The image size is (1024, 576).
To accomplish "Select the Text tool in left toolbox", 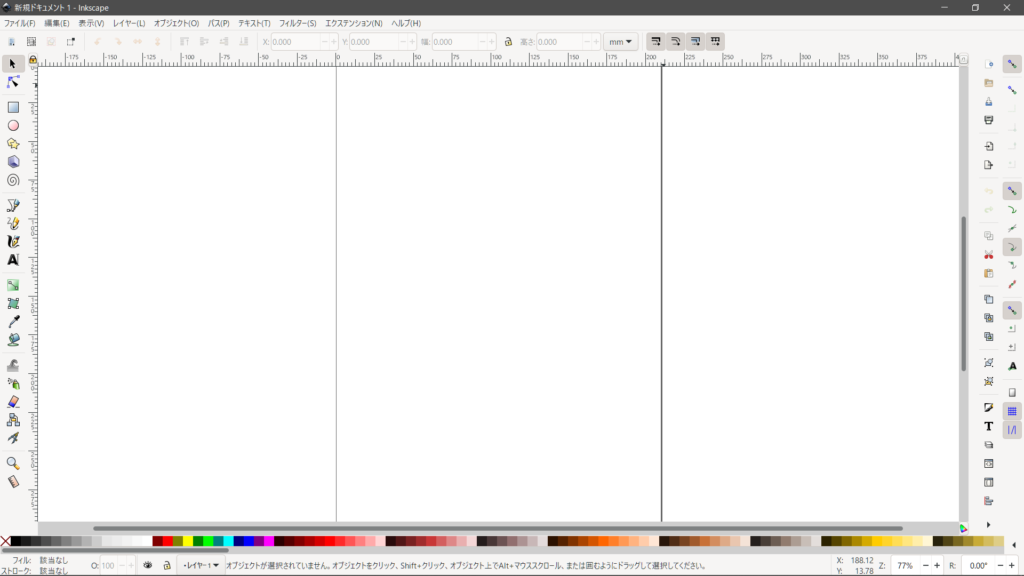I will [x=13, y=260].
